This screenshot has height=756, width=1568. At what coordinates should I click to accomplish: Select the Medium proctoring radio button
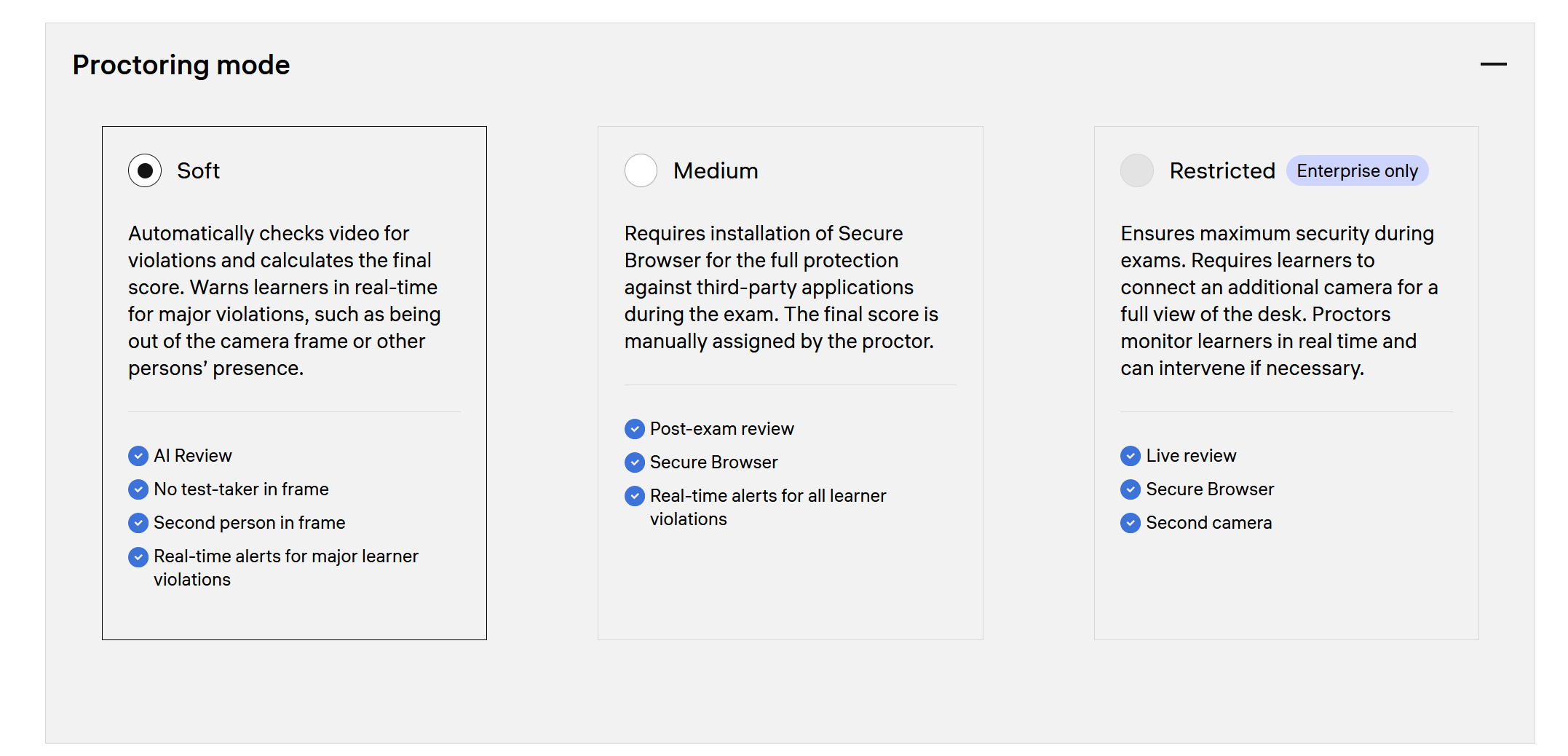click(641, 170)
